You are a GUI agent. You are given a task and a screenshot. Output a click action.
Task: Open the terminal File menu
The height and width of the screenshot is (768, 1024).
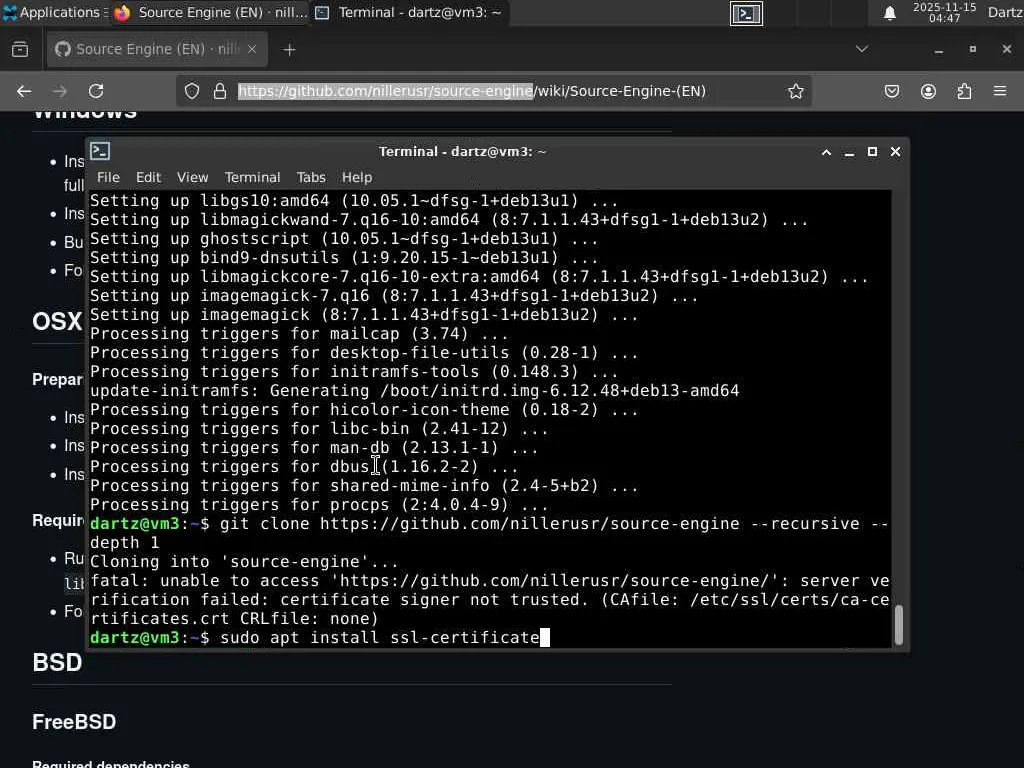pos(108,178)
